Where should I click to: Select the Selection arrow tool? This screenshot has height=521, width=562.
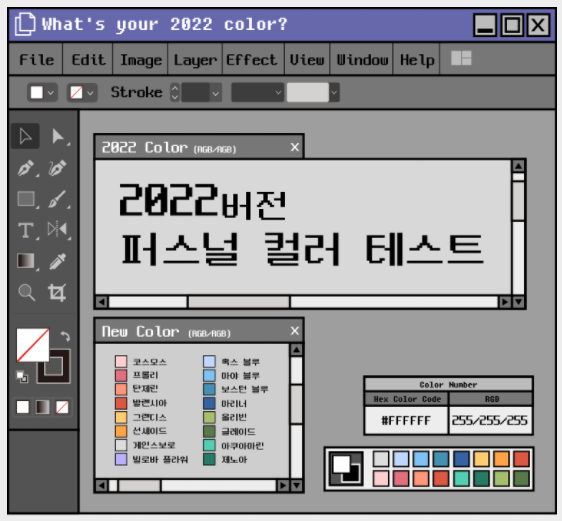25,136
